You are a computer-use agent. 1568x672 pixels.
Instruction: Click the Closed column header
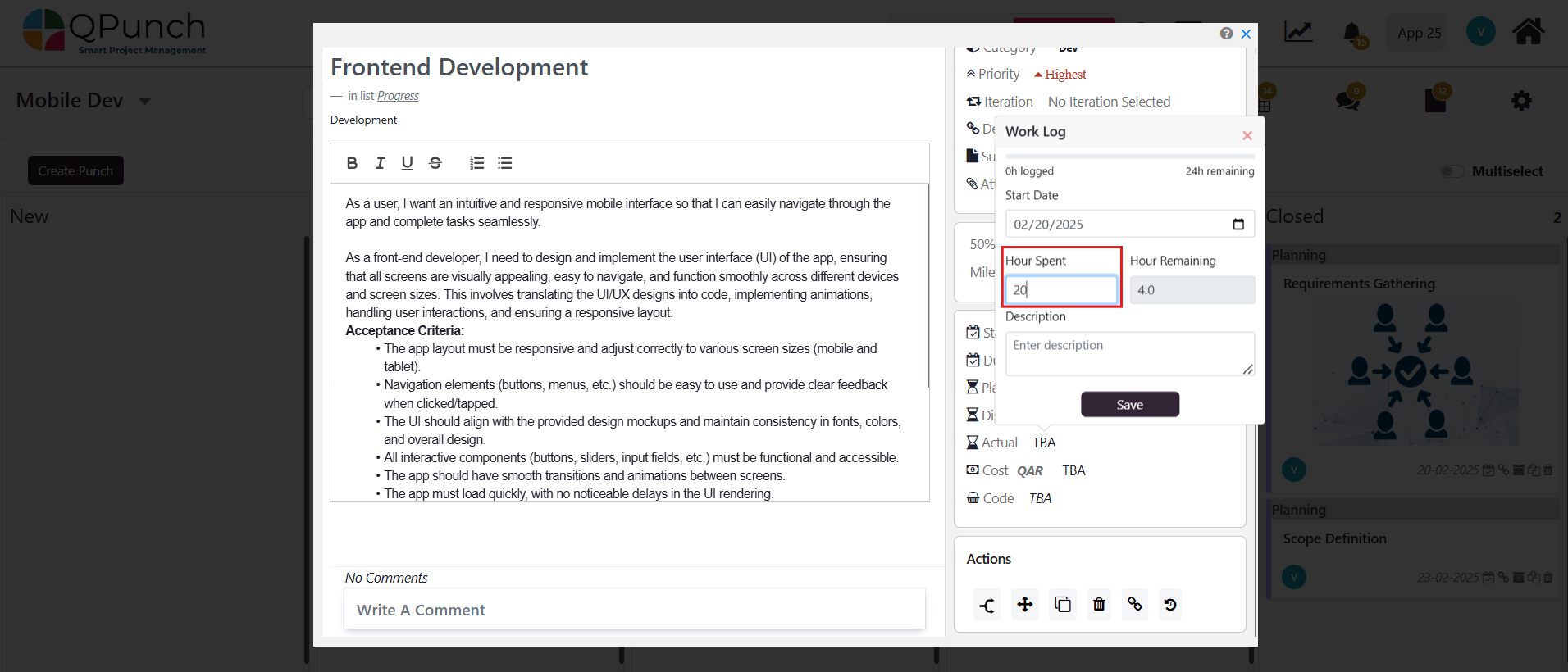point(1296,216)
